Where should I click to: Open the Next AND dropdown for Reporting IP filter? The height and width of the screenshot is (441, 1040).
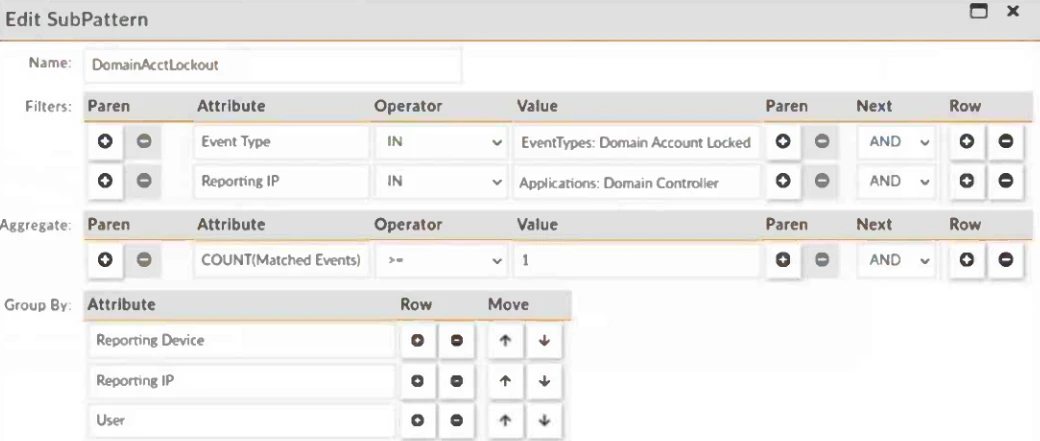(x=897, y=185)
